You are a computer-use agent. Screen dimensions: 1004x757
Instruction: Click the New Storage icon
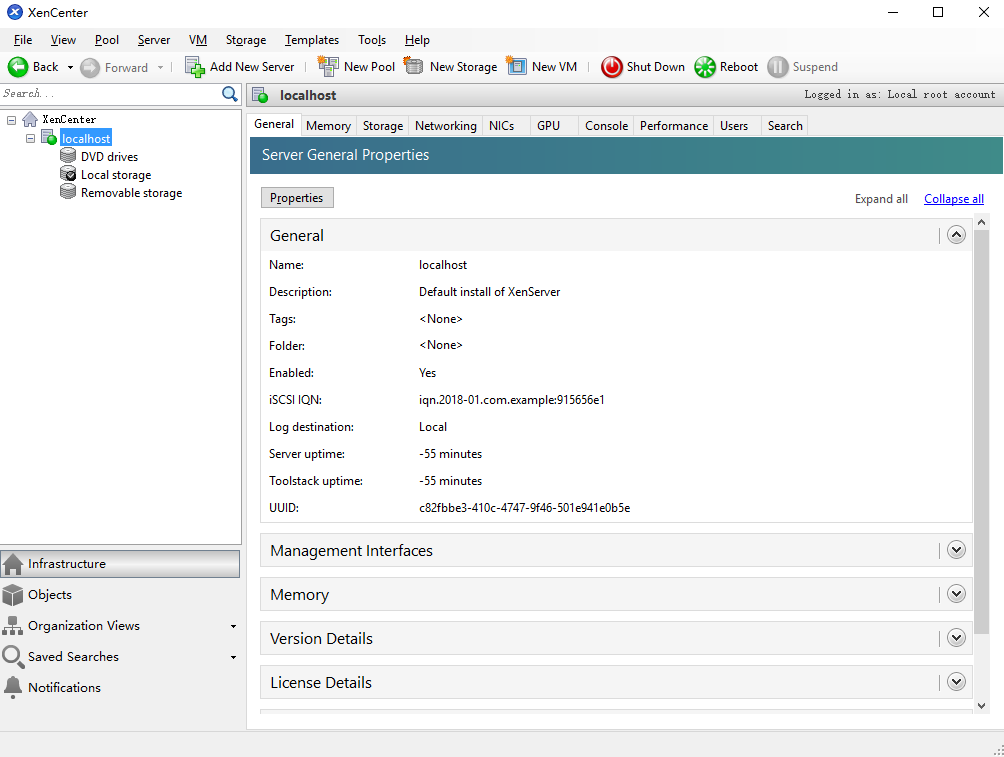pos(414,66)
